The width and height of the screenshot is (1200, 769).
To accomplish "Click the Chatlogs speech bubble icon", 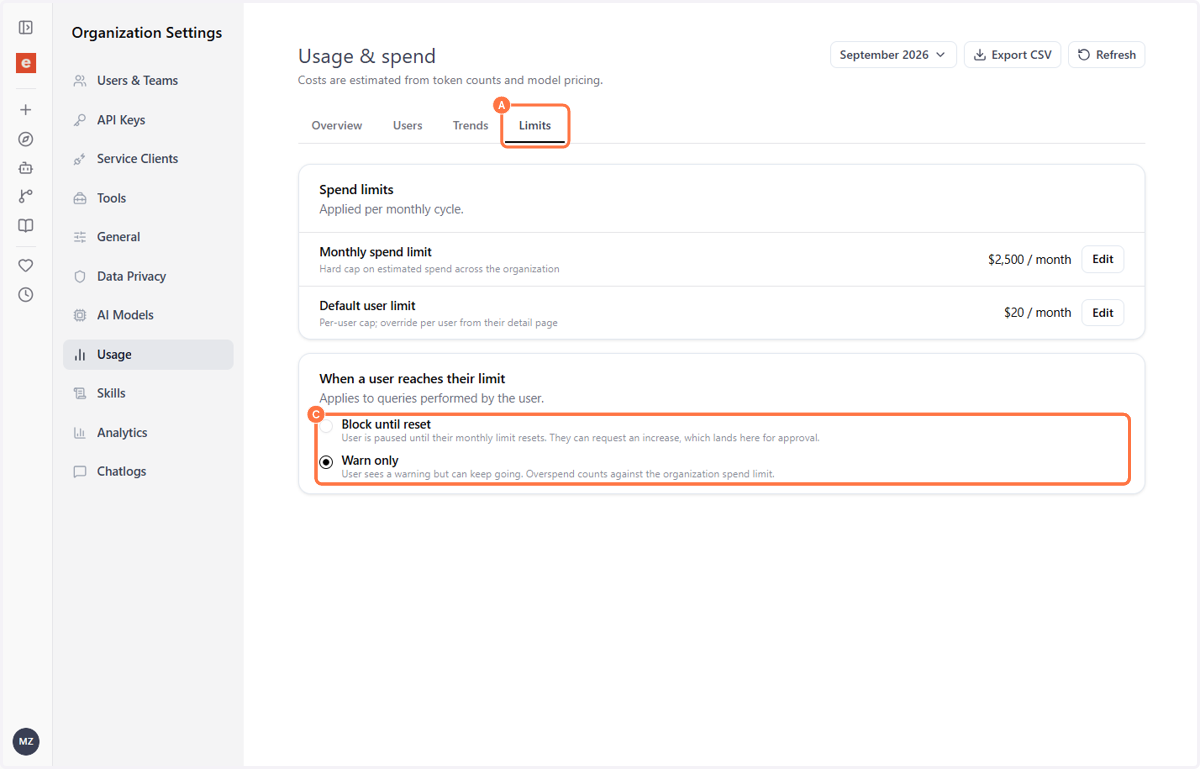I will 80,472.
